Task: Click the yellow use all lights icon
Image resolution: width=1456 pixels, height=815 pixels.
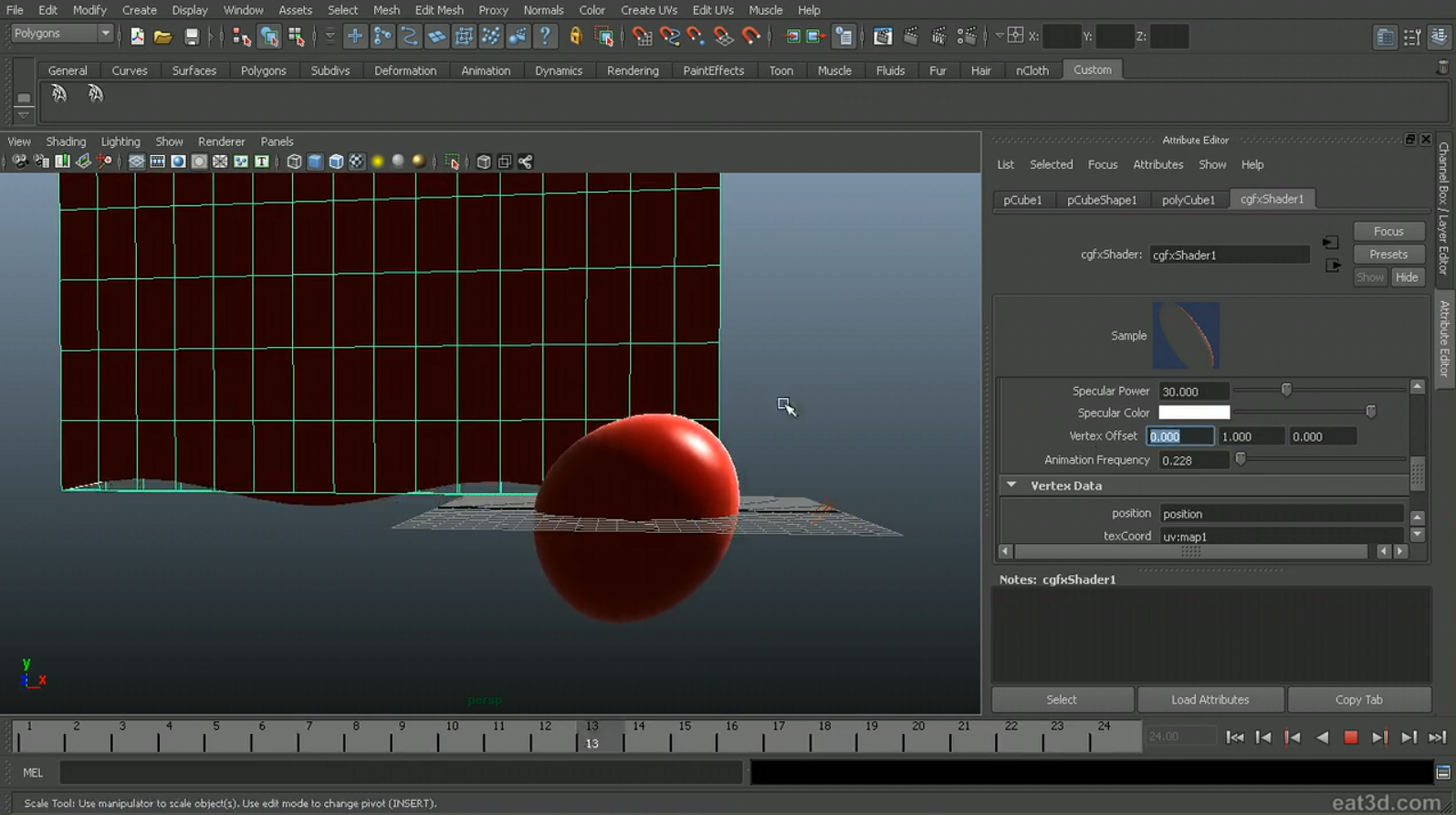Action: [x=378, y=162]
